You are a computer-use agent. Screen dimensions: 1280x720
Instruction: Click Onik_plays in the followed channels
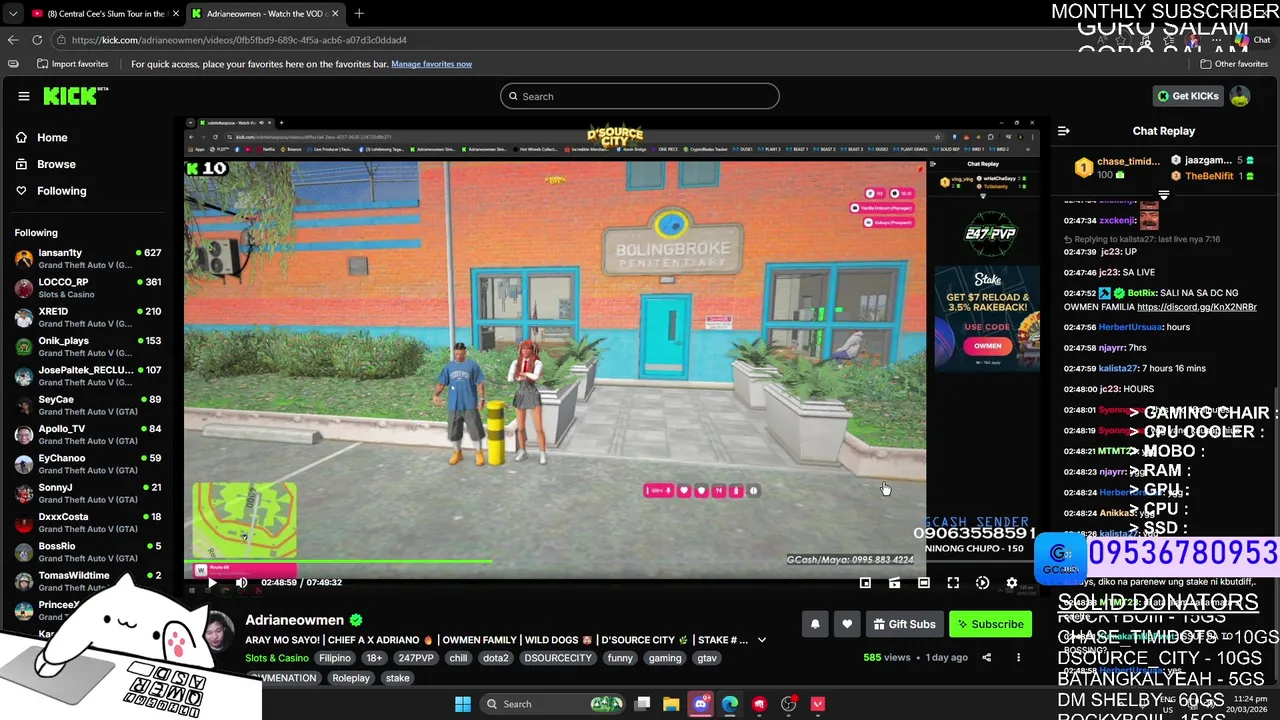click(x=88, y=347)
